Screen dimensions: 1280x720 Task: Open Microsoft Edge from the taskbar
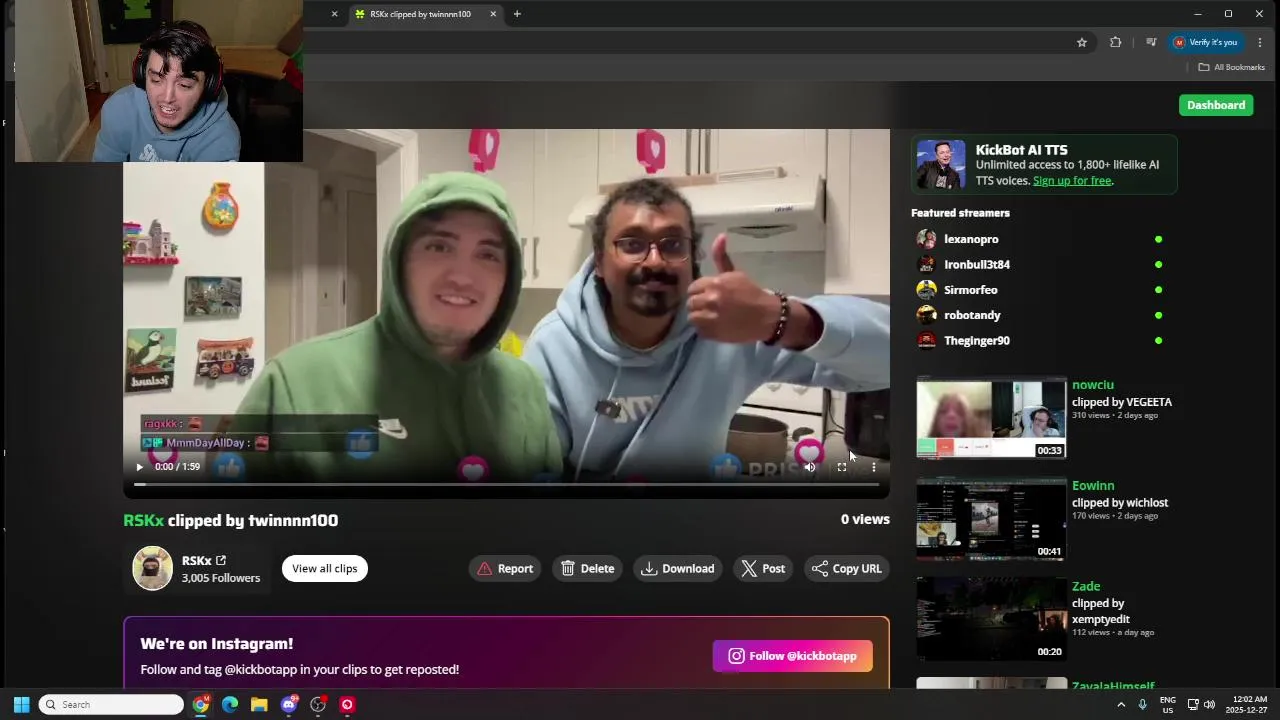click(230, 705)
